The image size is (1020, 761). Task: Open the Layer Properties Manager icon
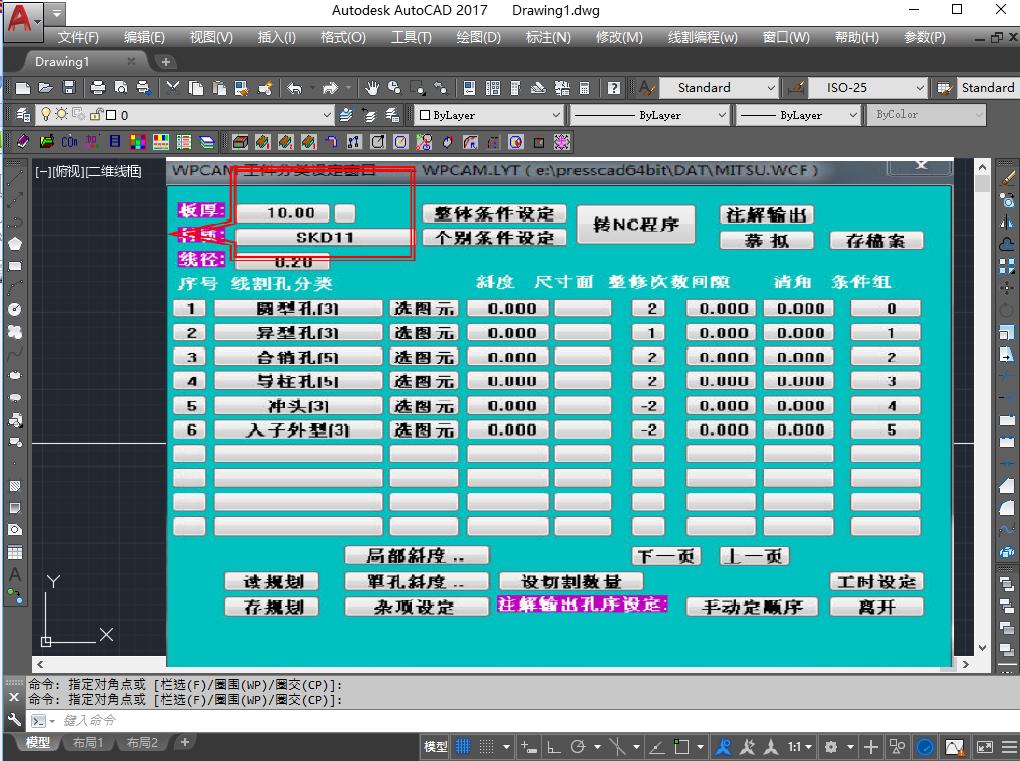pos(23,115)
